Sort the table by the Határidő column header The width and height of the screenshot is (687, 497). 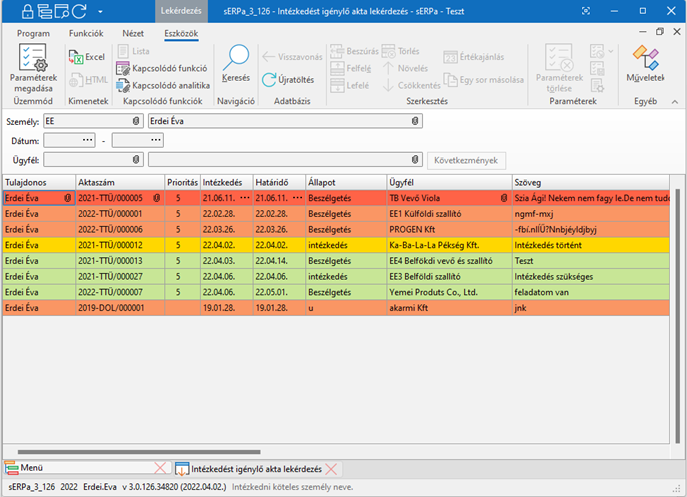pyautogui.click(x=278, y=182)
